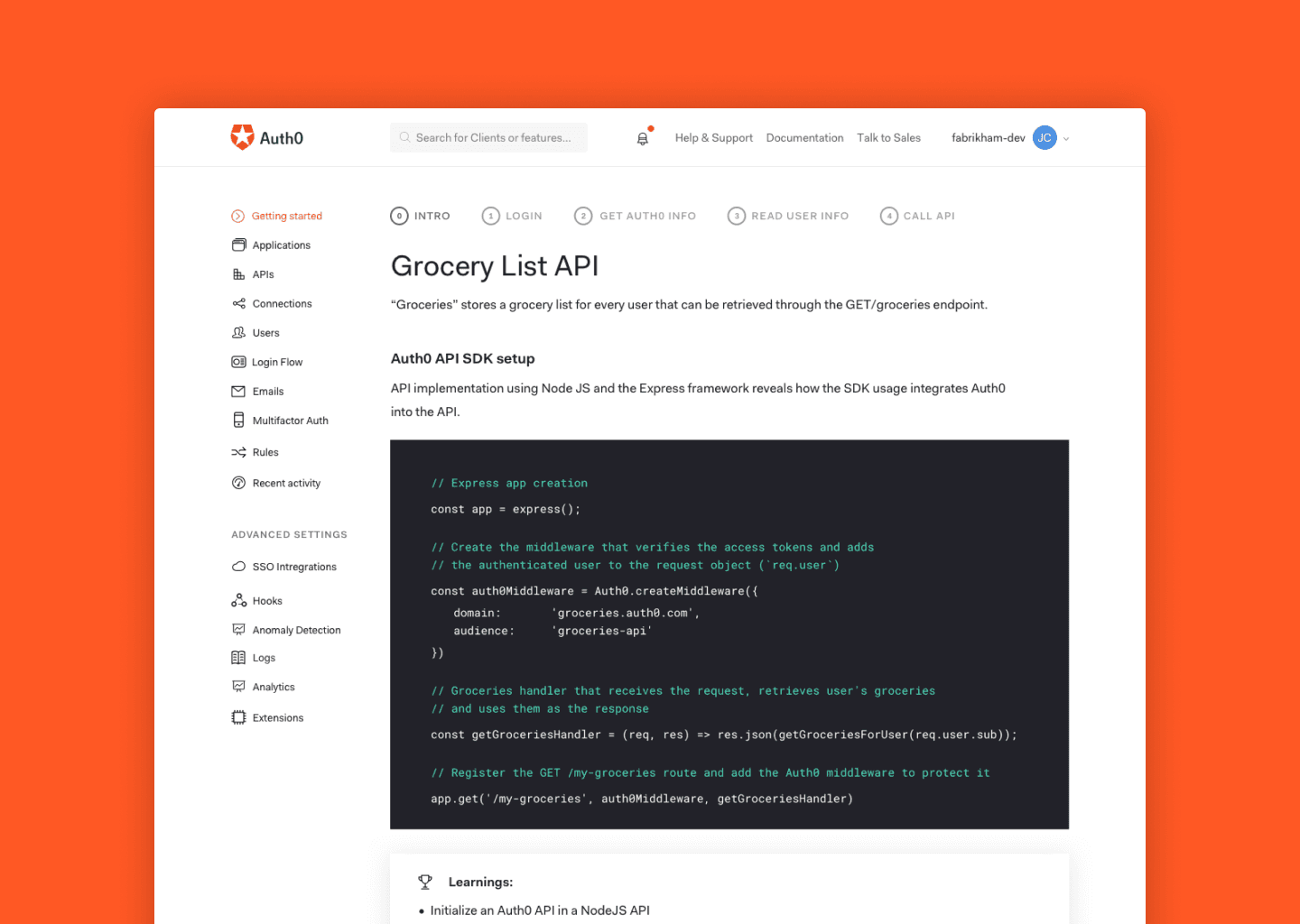This screenshot has width=1300, height=924.
Task: Go to the Get Auth0 Info step
Action: click(635, 216)
